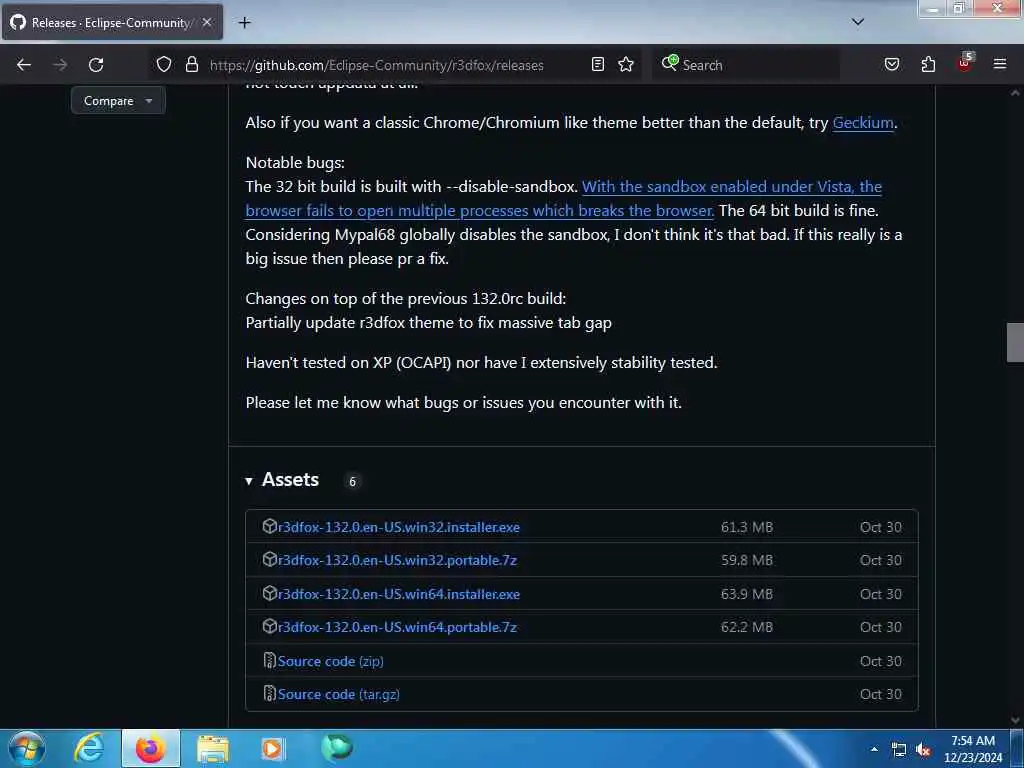Open a new browser tab
Image resolution: width=1024 pixels, height=768 pixels.
244,23
